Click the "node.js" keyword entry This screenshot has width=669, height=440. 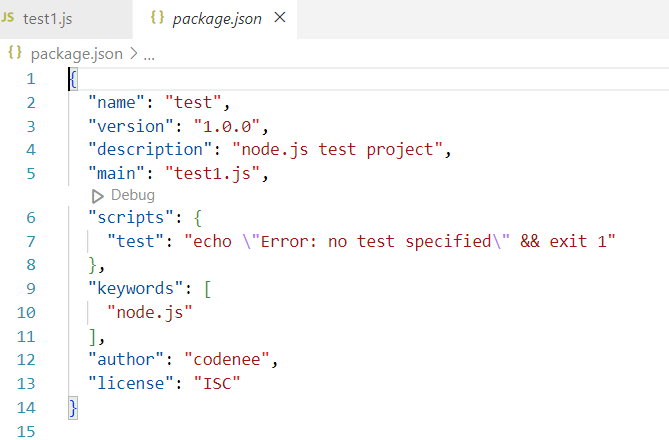[150, 312]
